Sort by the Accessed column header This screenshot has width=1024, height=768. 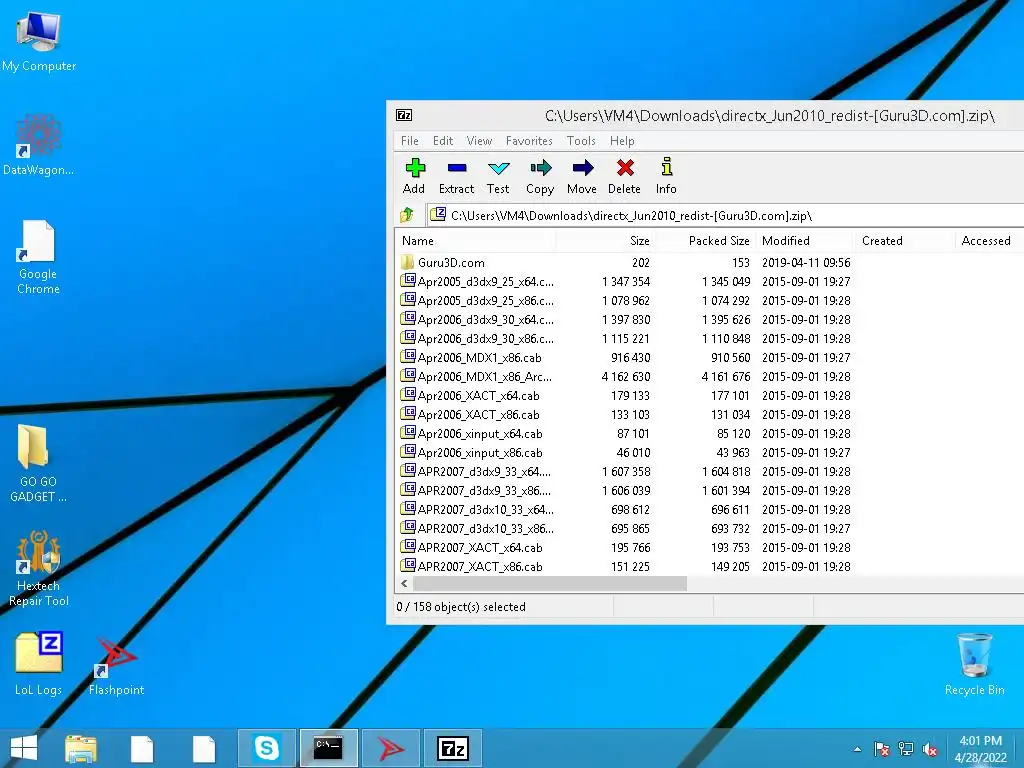pyautogui.click(x=986, y=241)
